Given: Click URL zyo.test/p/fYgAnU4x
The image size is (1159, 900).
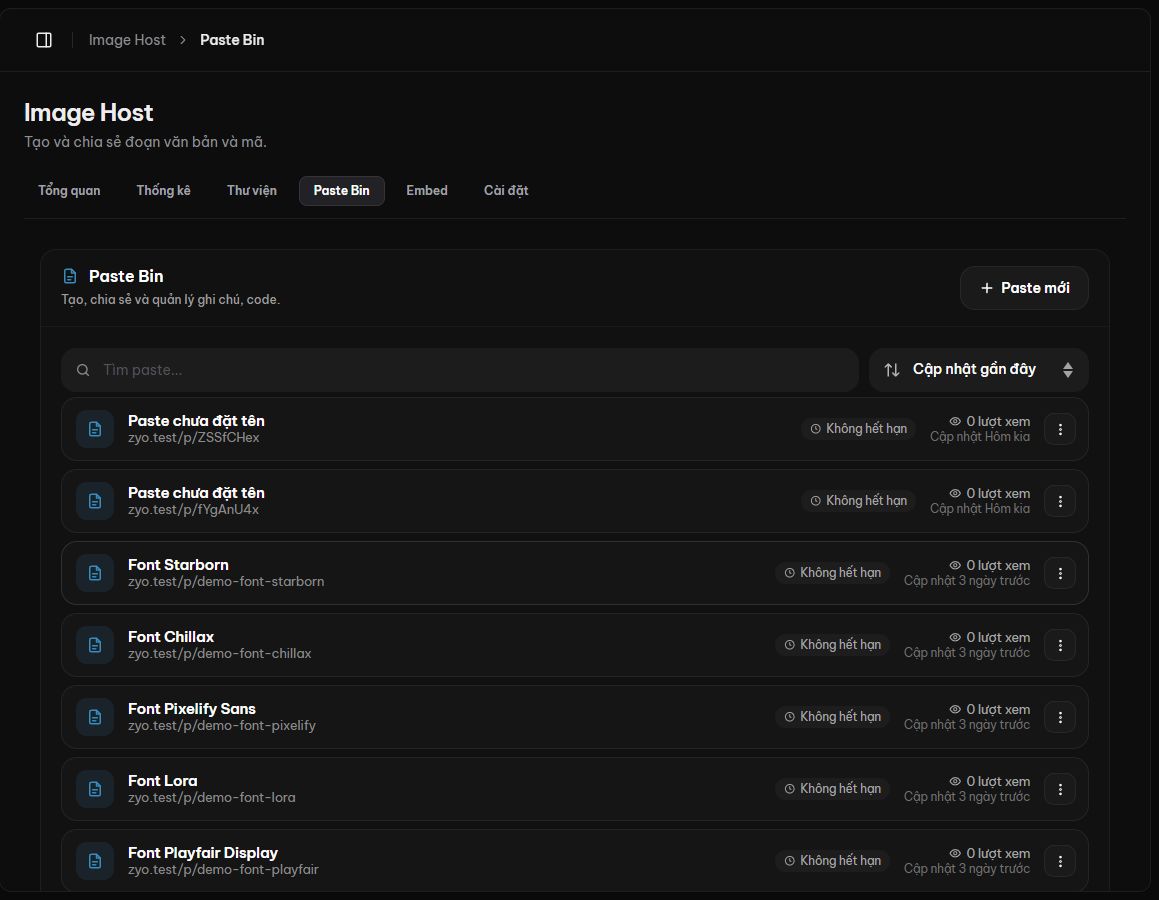Looking at the screenshot, I should coord(194,510).
